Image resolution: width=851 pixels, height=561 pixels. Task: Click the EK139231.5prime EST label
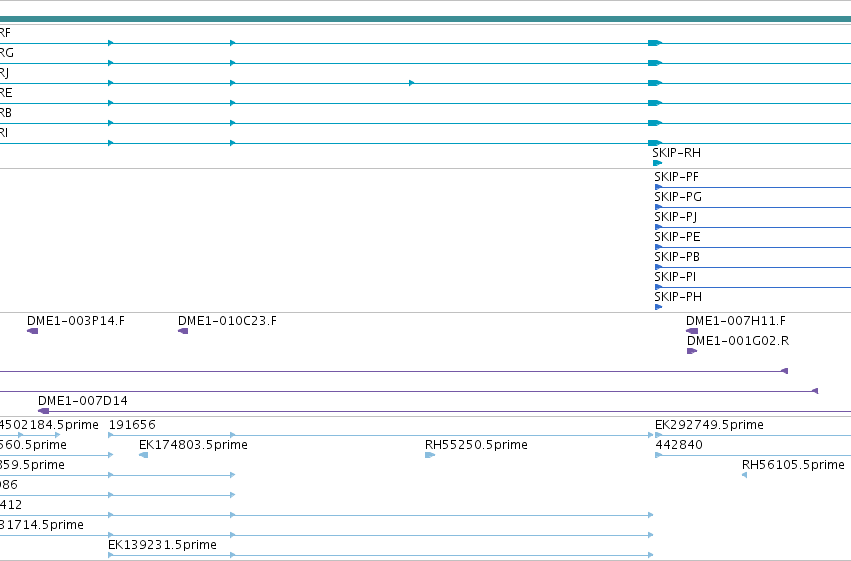162,545
